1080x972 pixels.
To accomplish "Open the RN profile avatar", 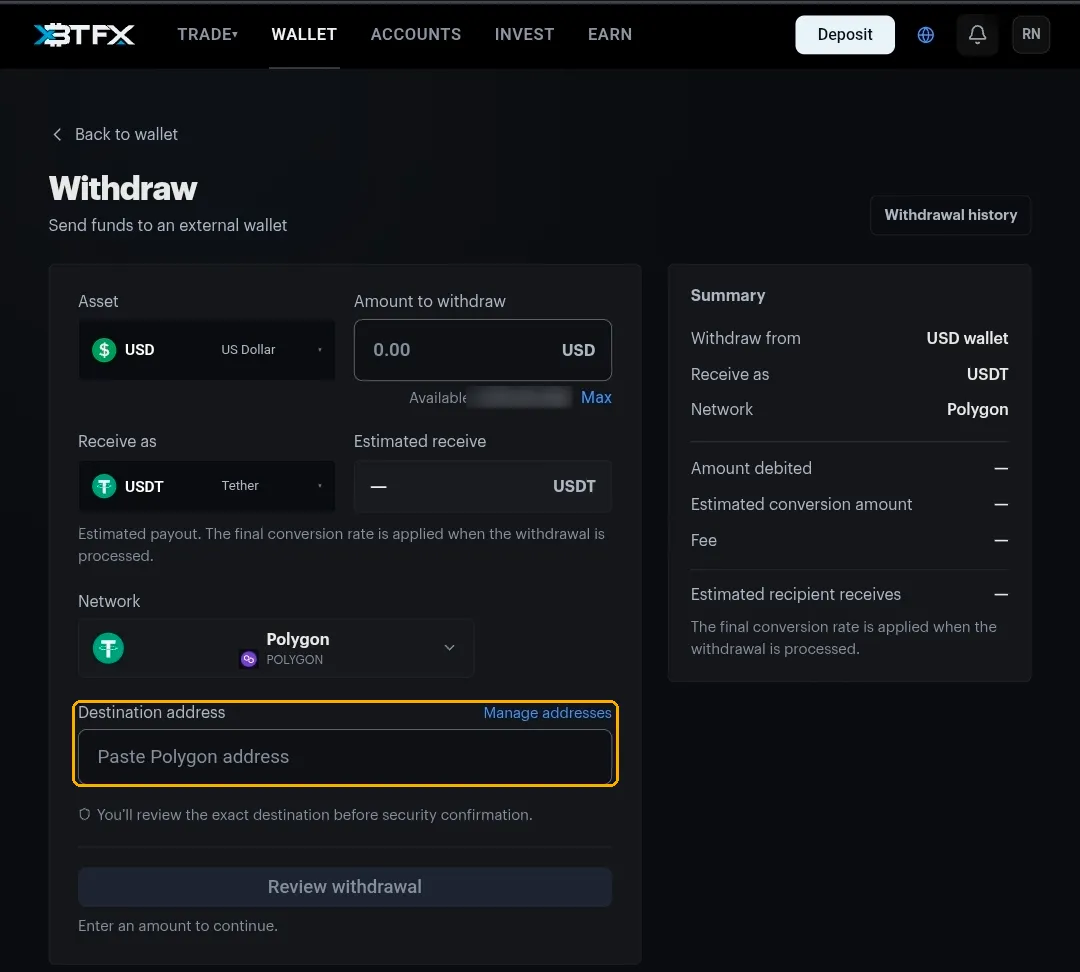I will pos(1031,34).
